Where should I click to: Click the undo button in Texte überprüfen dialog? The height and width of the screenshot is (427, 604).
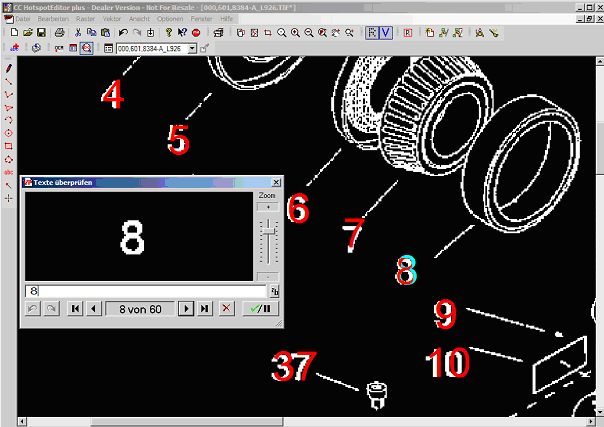(x=33, y=309)
